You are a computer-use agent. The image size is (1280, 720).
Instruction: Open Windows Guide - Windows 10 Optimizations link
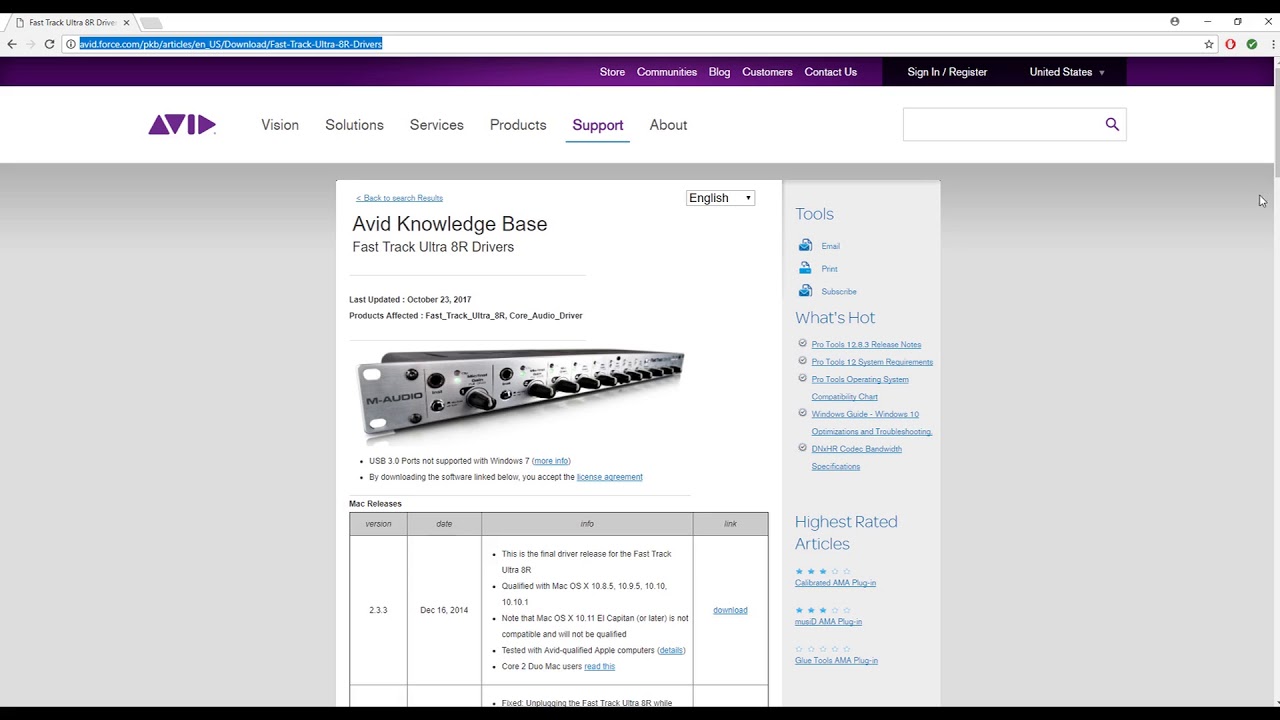click(872, 423)
